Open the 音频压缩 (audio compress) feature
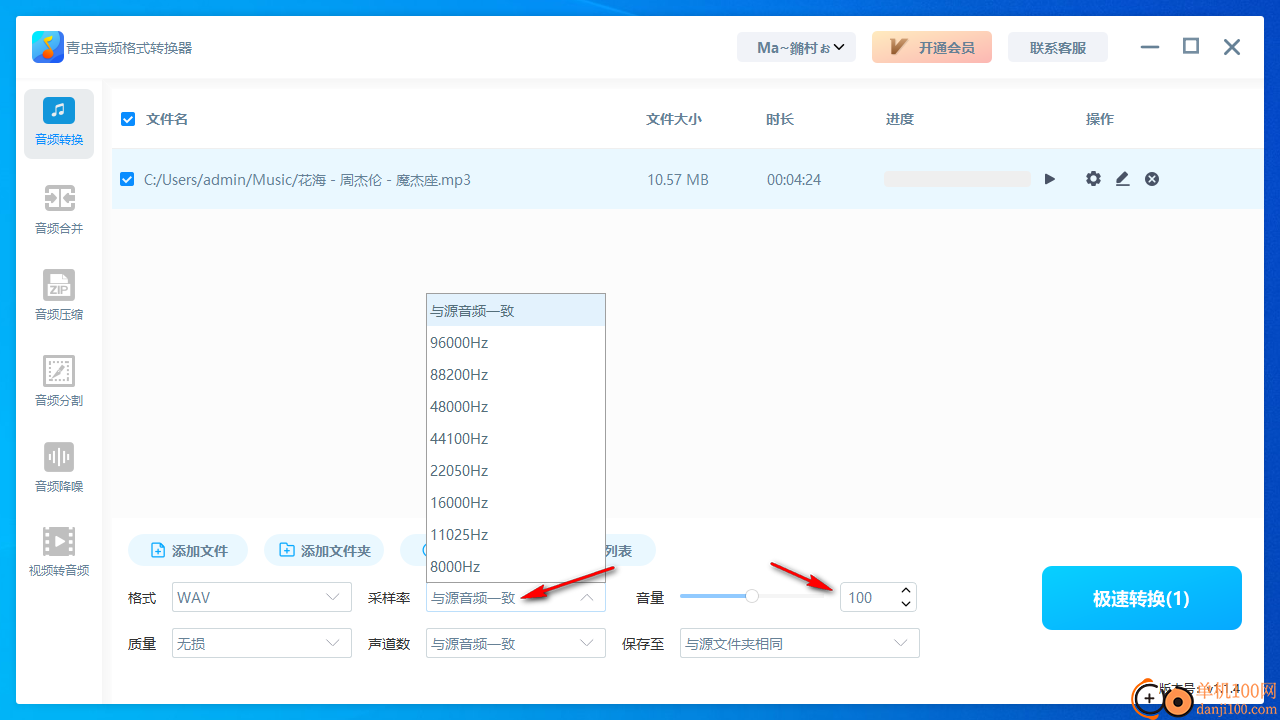Screen dimensions: 1280x720 [58, 295]
